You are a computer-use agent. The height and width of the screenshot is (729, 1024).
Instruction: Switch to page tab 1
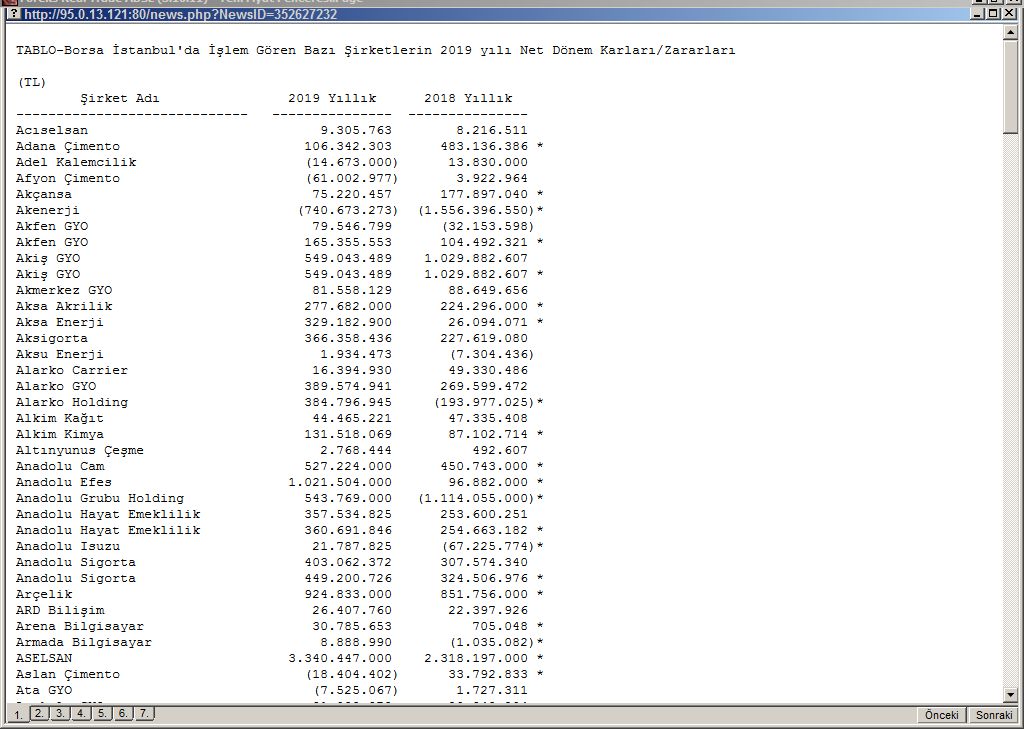coord(18,714)
